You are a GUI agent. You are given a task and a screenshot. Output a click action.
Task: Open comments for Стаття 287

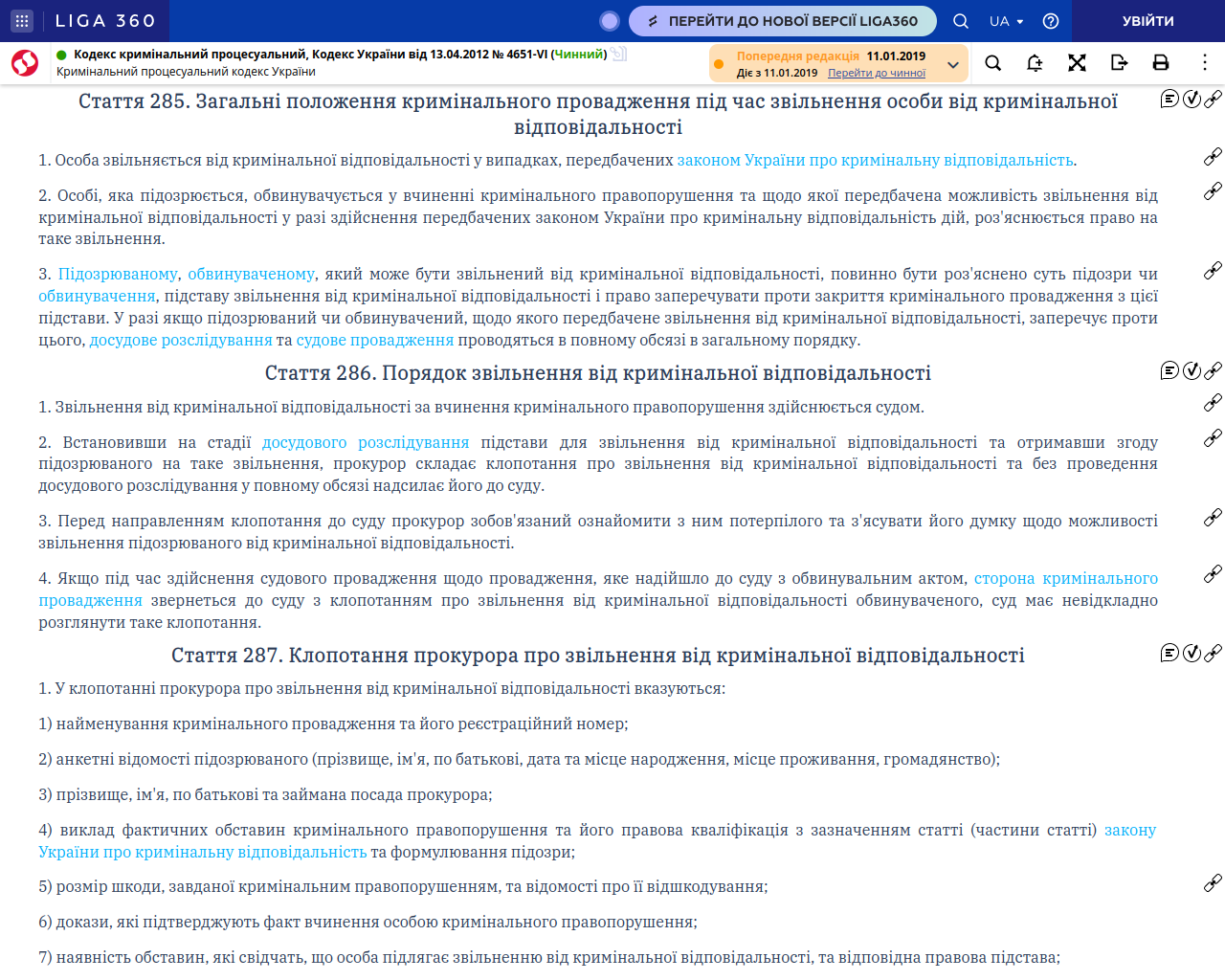[1169, 653]
